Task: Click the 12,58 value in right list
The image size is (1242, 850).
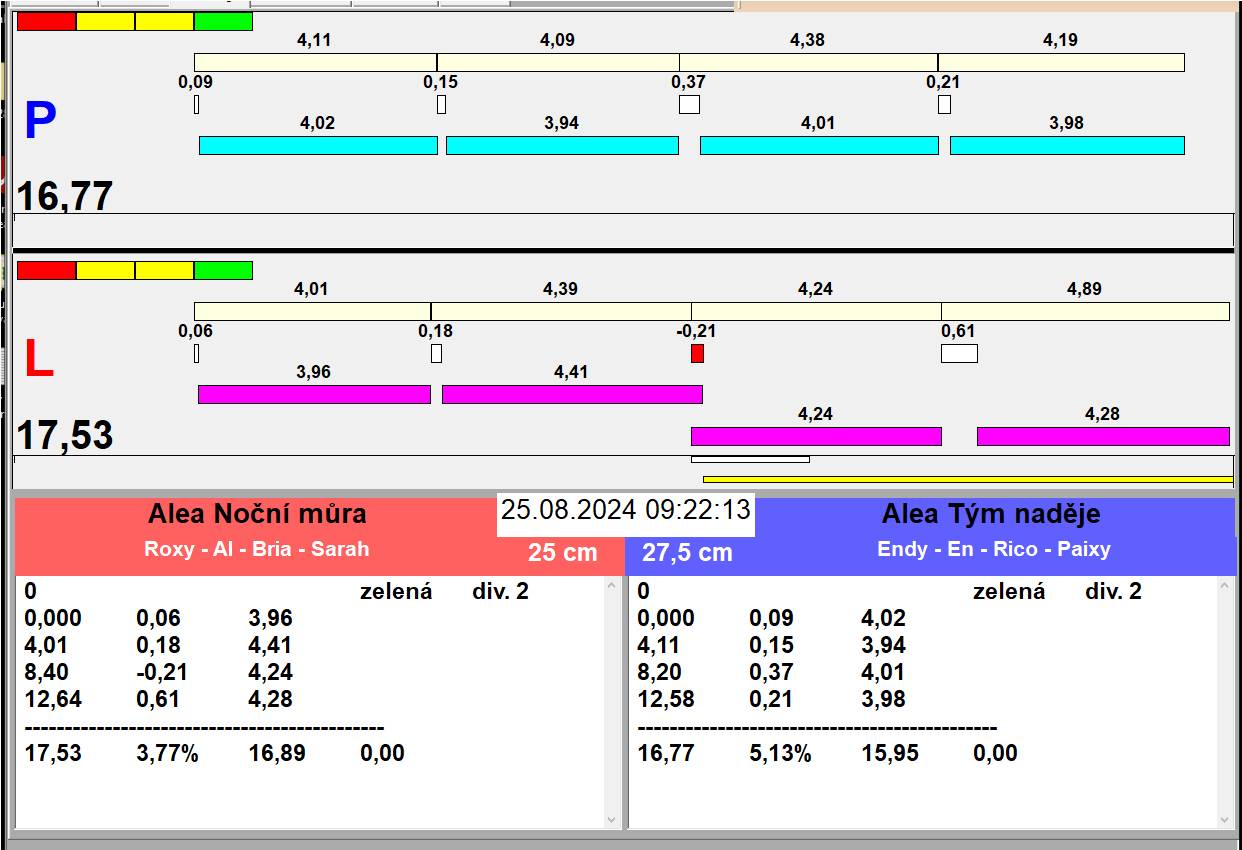Action: (x=666, y=699)
